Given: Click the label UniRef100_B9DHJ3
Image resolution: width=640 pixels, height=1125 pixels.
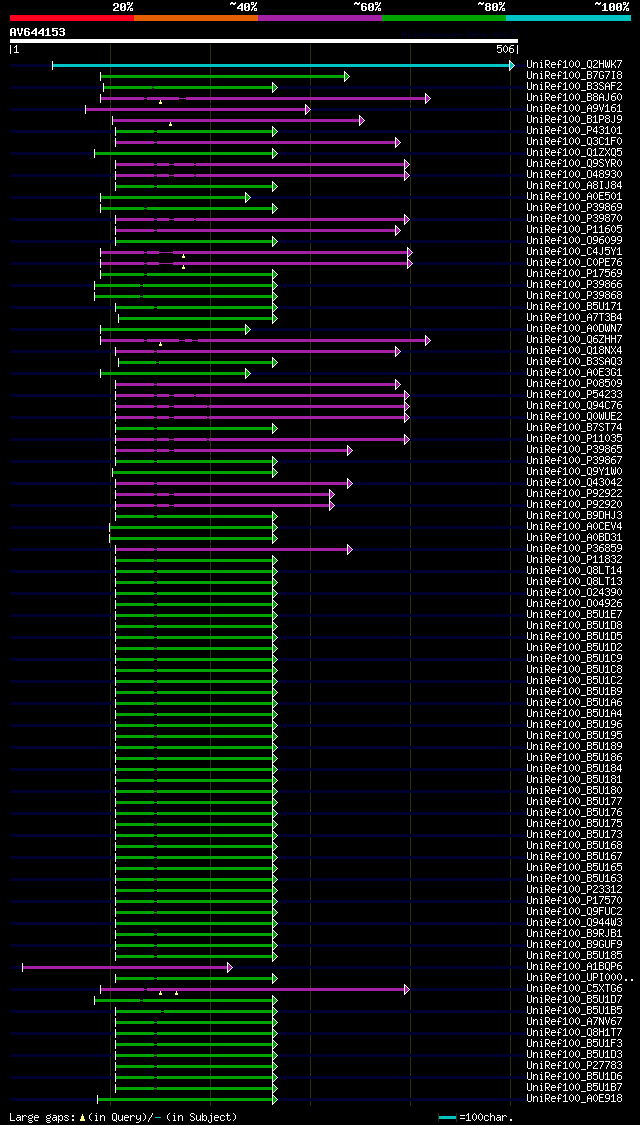Looking at the screenshot, I should (574, 516).
